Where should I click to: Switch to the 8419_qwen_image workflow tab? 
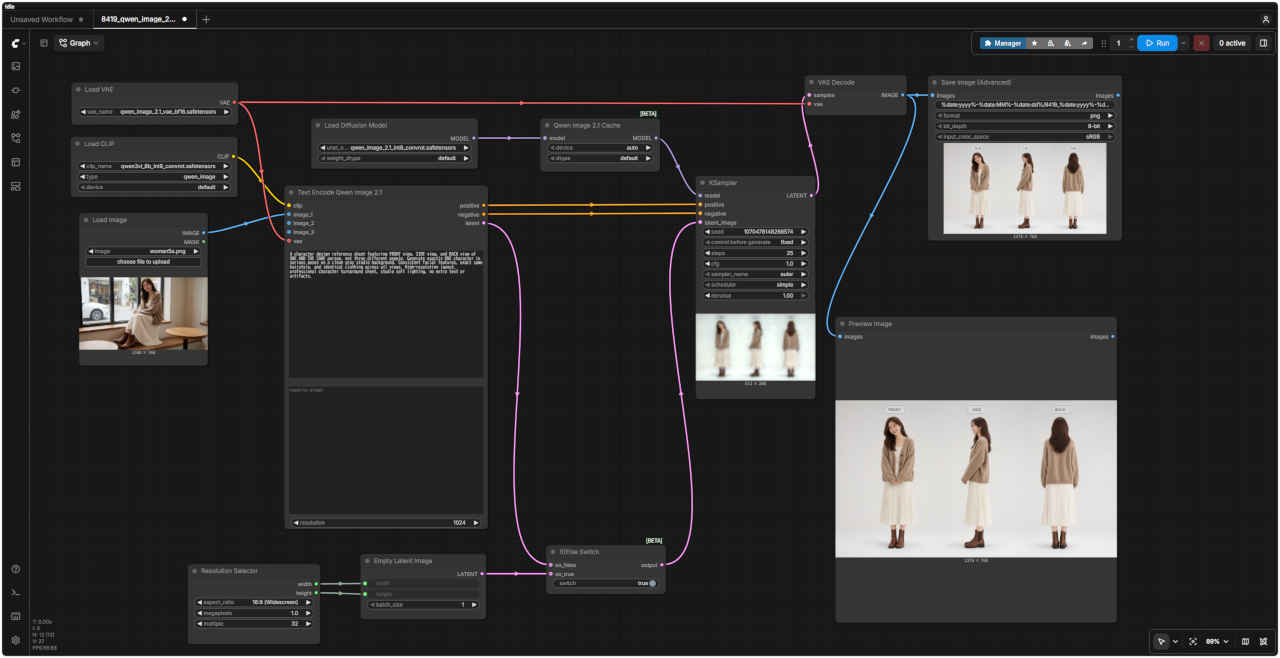point(144,19)
